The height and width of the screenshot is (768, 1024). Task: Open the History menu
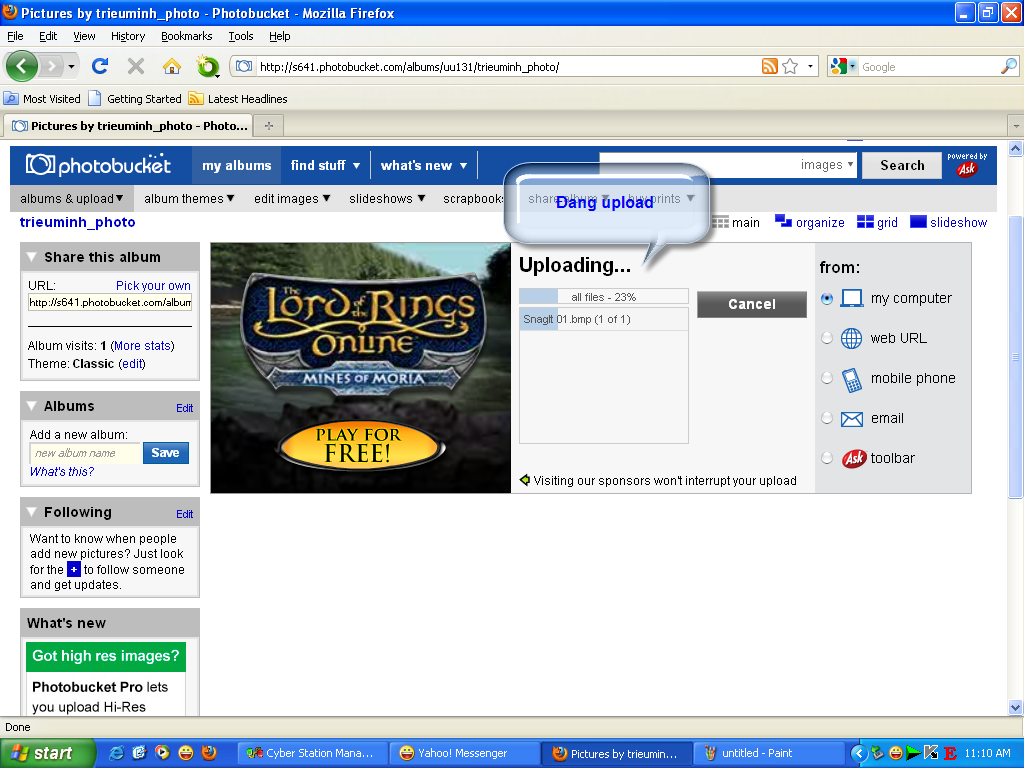click(x=128, y=36)
